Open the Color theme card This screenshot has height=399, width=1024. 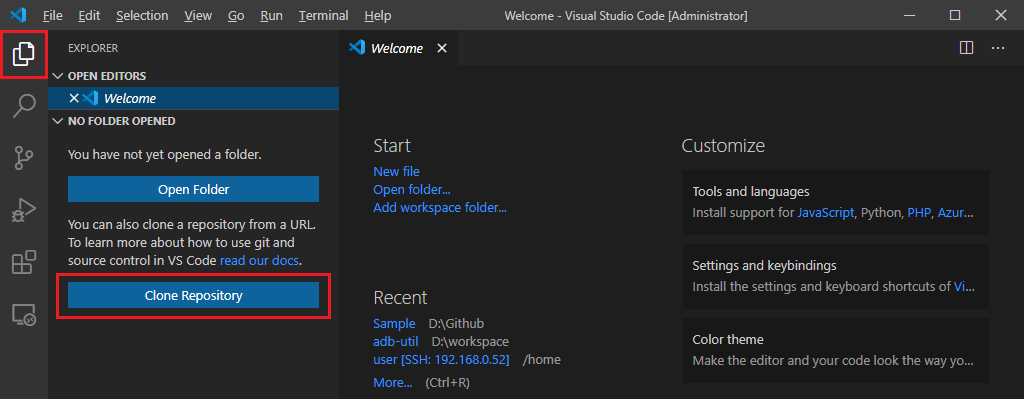[836, 350]
